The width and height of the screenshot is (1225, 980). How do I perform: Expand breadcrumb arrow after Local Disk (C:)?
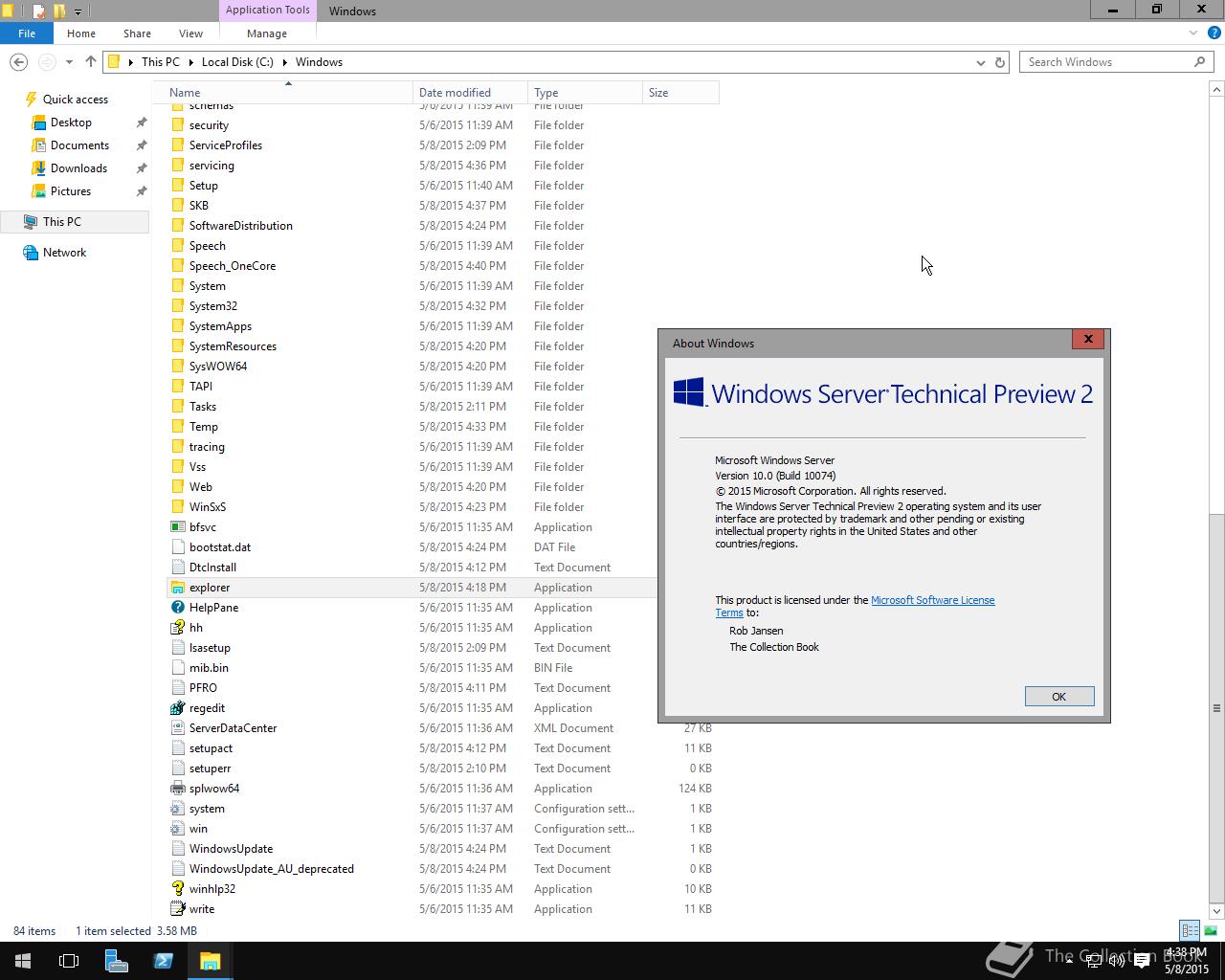click(x=284, y=62)
